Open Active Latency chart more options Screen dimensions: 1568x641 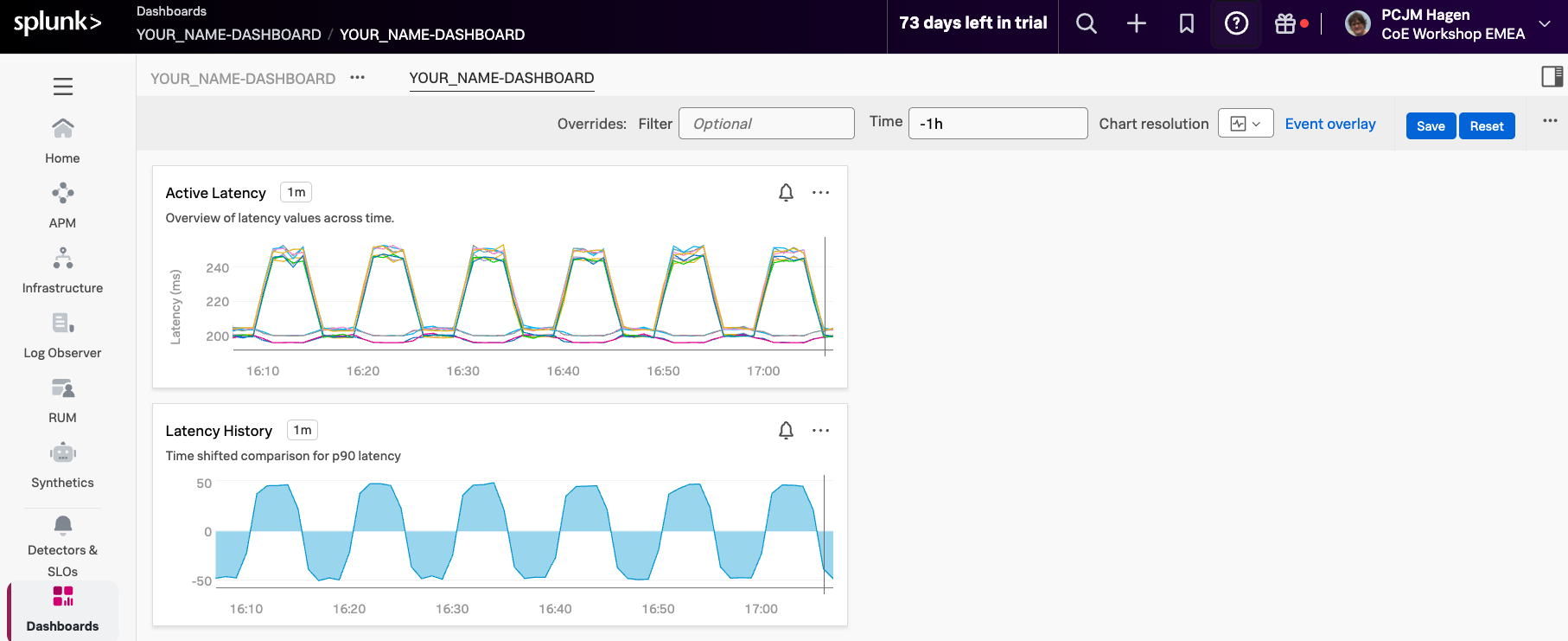tap(820, 193)
